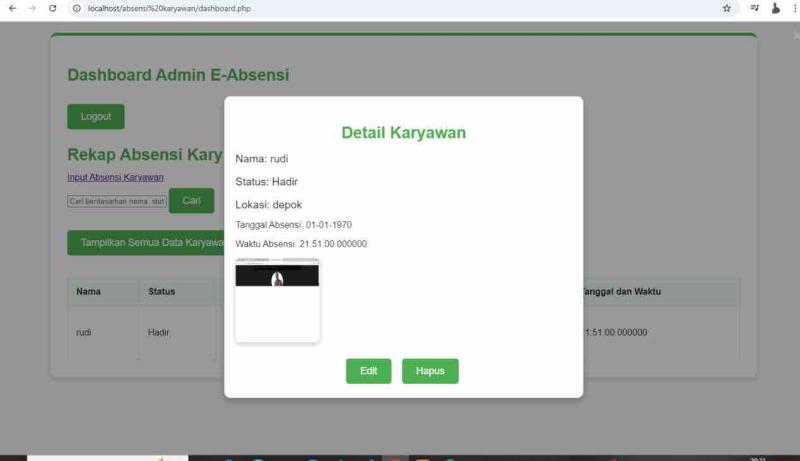800x461 pixels.
Task: Focus the employee search input field
Action: pos(117,201)
